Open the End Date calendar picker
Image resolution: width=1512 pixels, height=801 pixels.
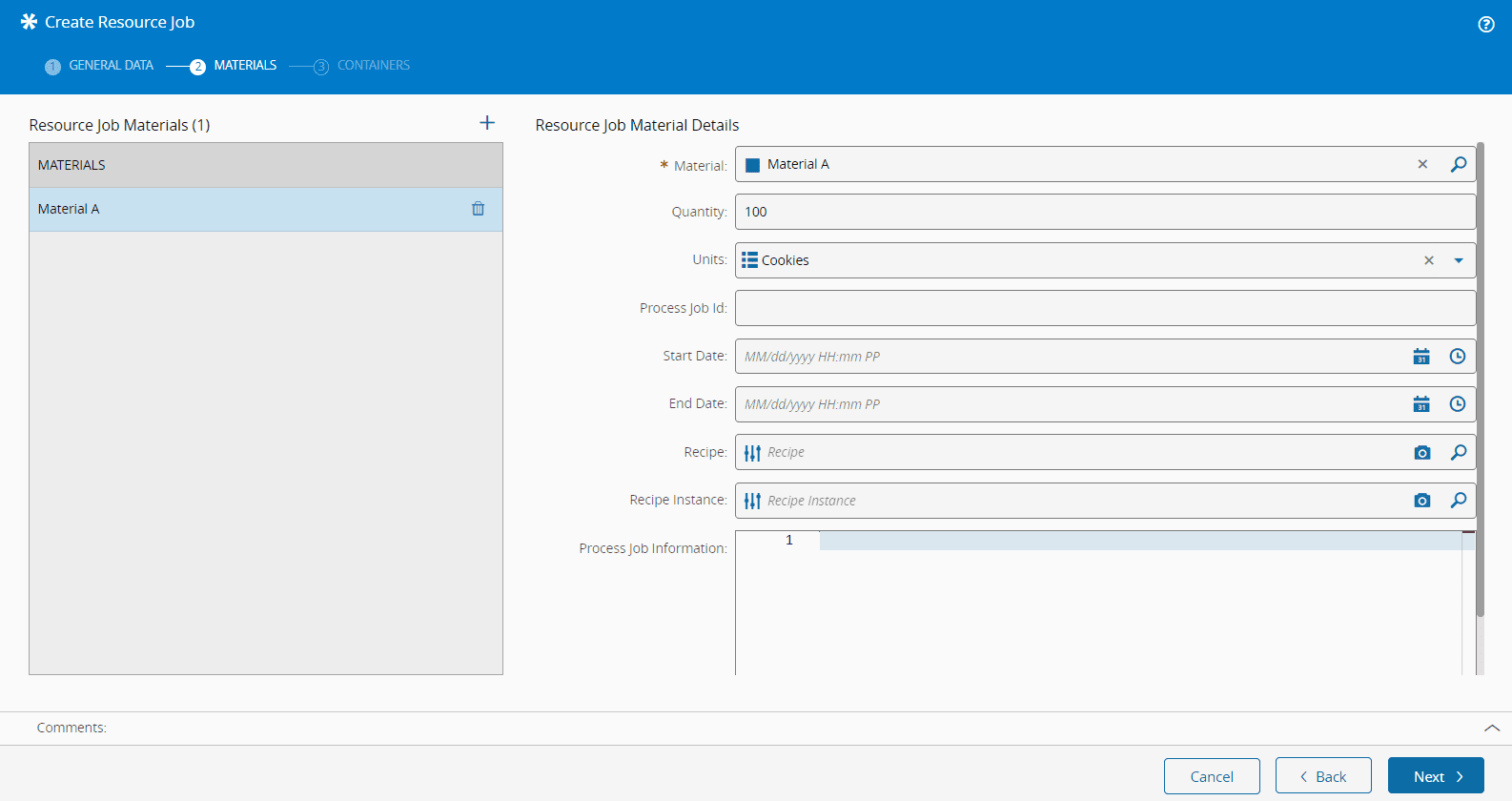click(1421, 404)
